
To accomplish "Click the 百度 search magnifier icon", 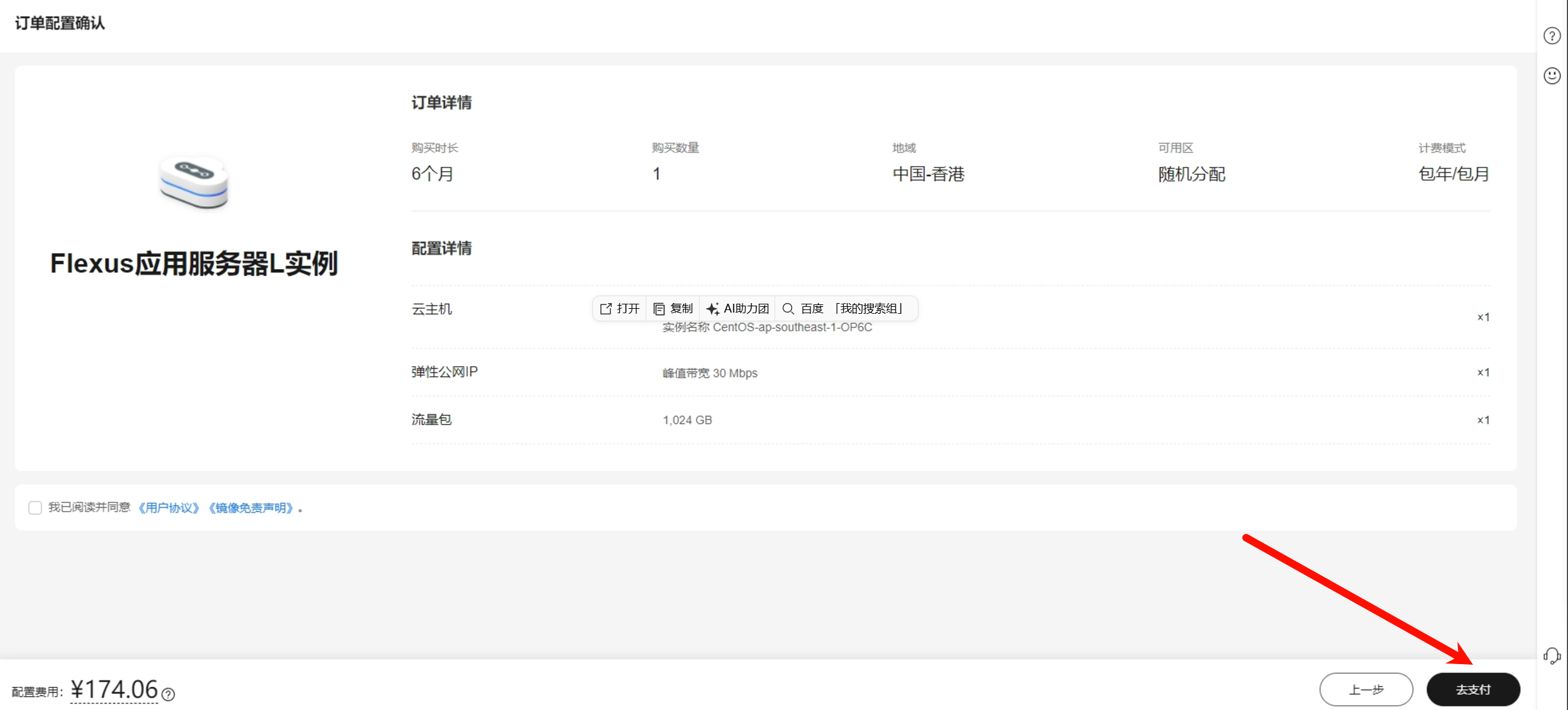I will [x=788, y=309].
